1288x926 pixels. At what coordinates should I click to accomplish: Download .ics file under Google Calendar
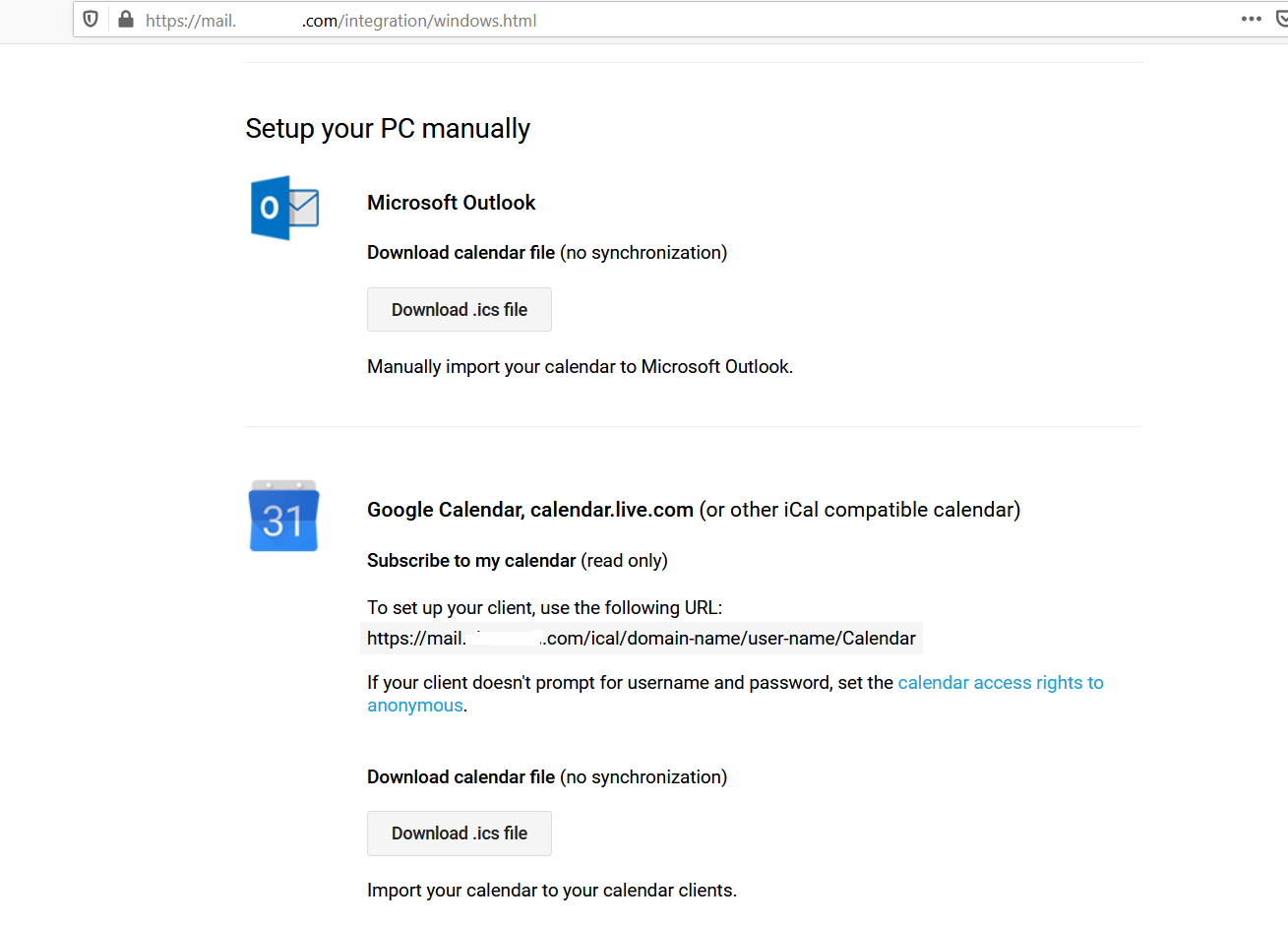[x=460, y=833]
